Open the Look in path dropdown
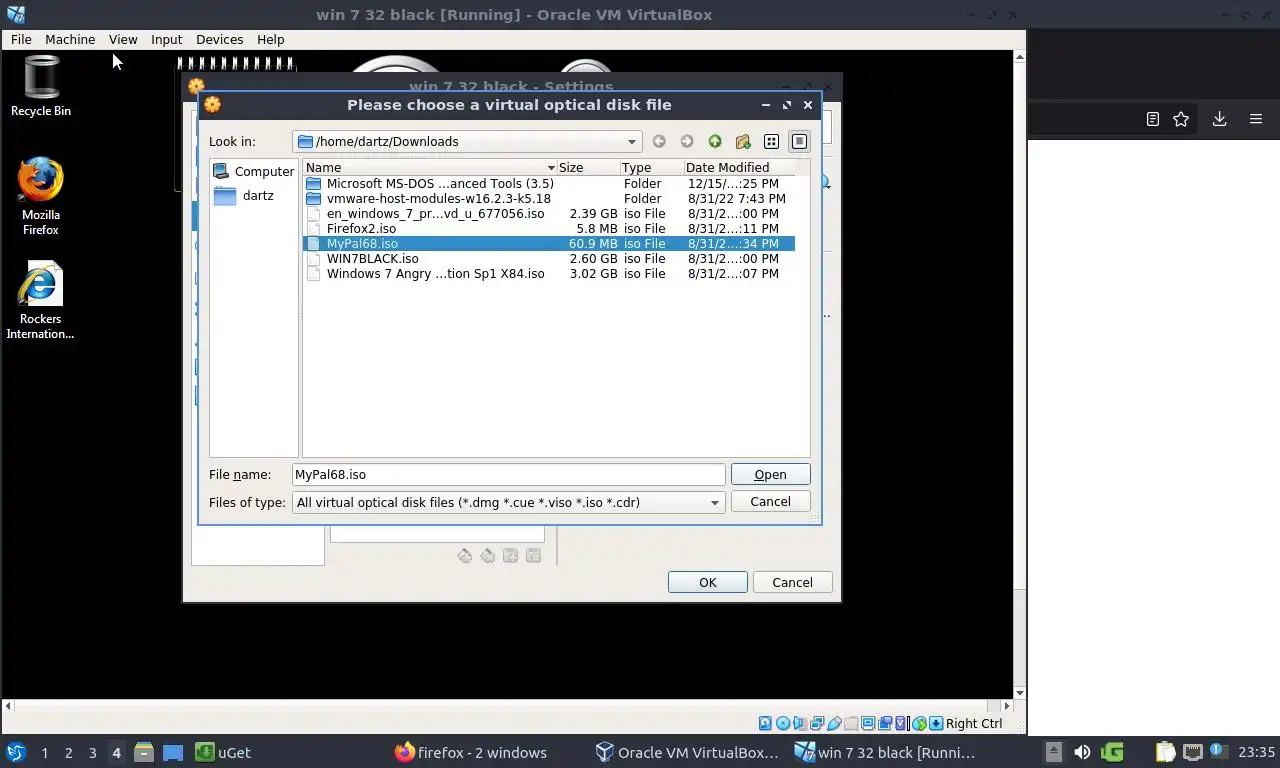 coord(467,142)
